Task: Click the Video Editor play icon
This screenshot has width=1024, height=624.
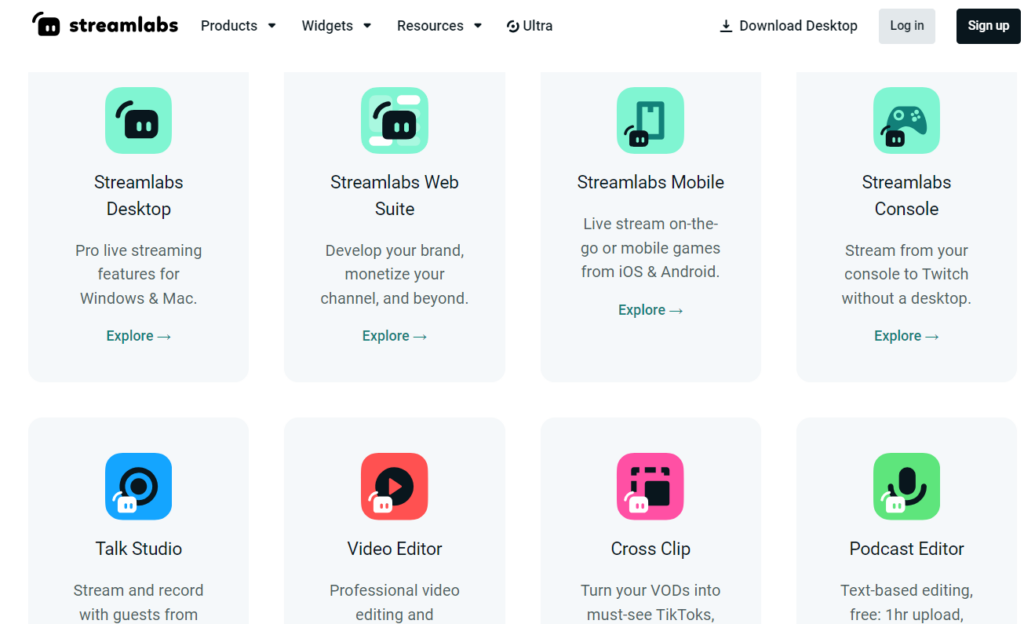Action: [394, 486]
